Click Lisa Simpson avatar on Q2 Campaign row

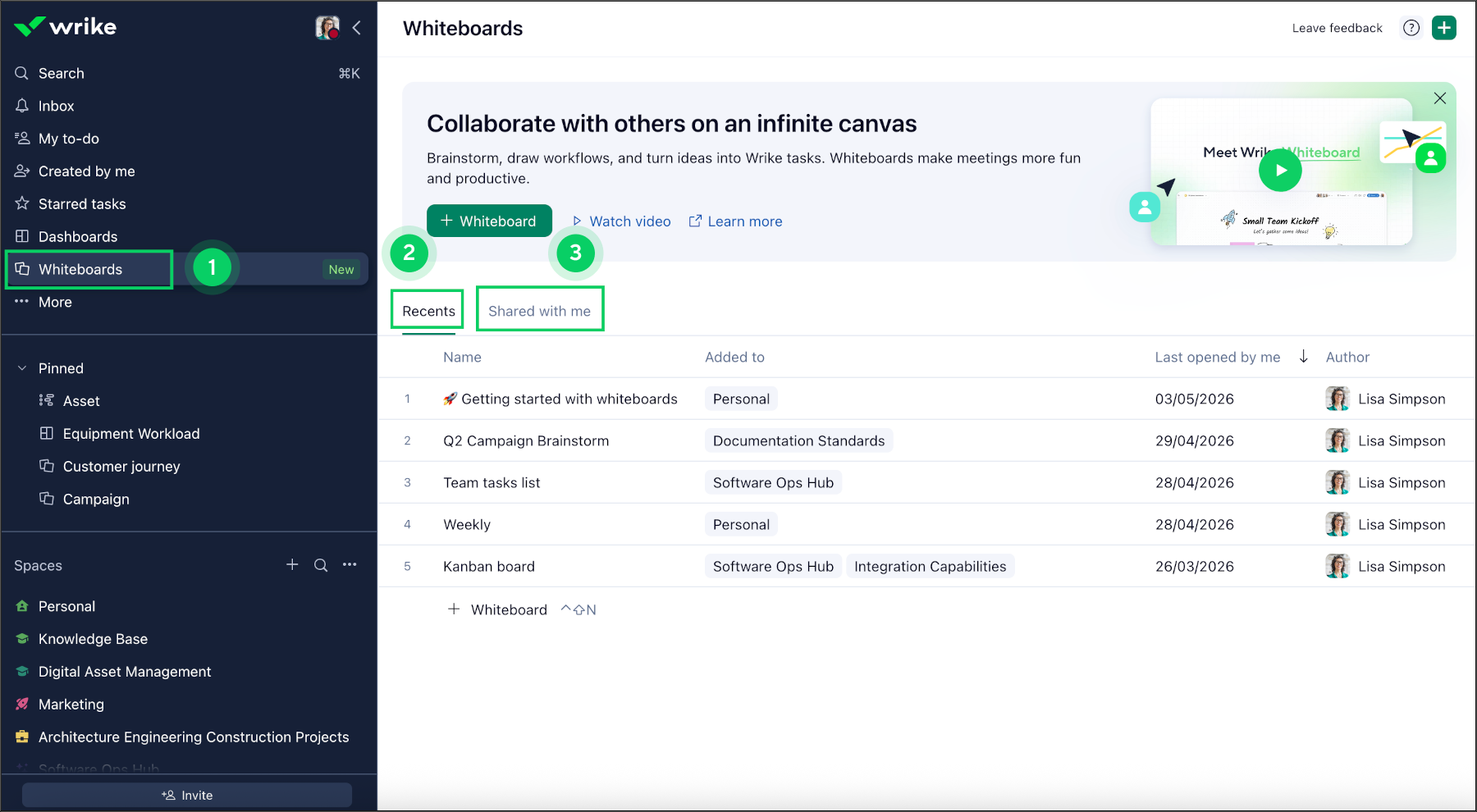pyautogui.click(x=1338, y=440)
